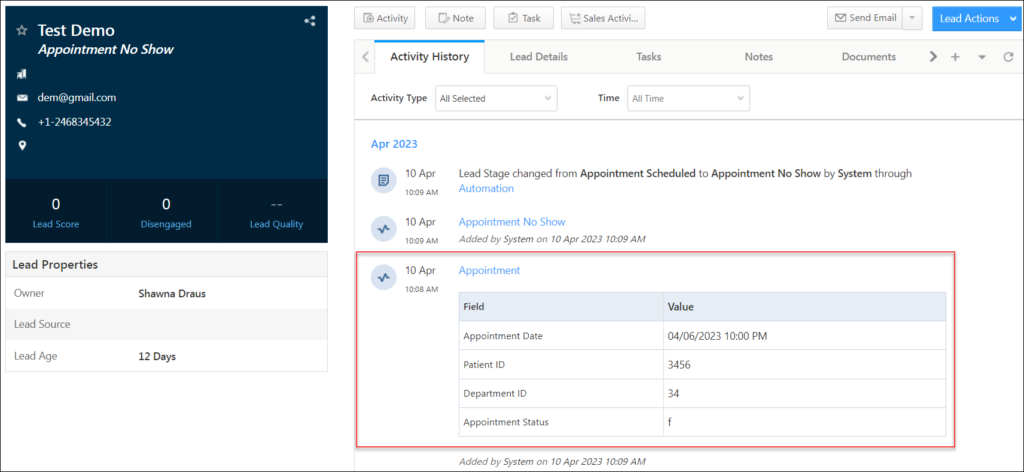The height and width of the screenshot is (472, 1024).
Task: Click the refresh icon beside the tabs
Action: click(x=1008, y=57)
